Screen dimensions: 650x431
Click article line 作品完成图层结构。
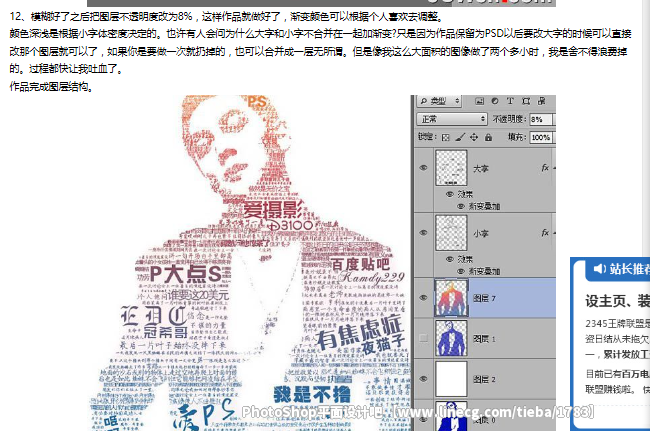pos(51,87)
